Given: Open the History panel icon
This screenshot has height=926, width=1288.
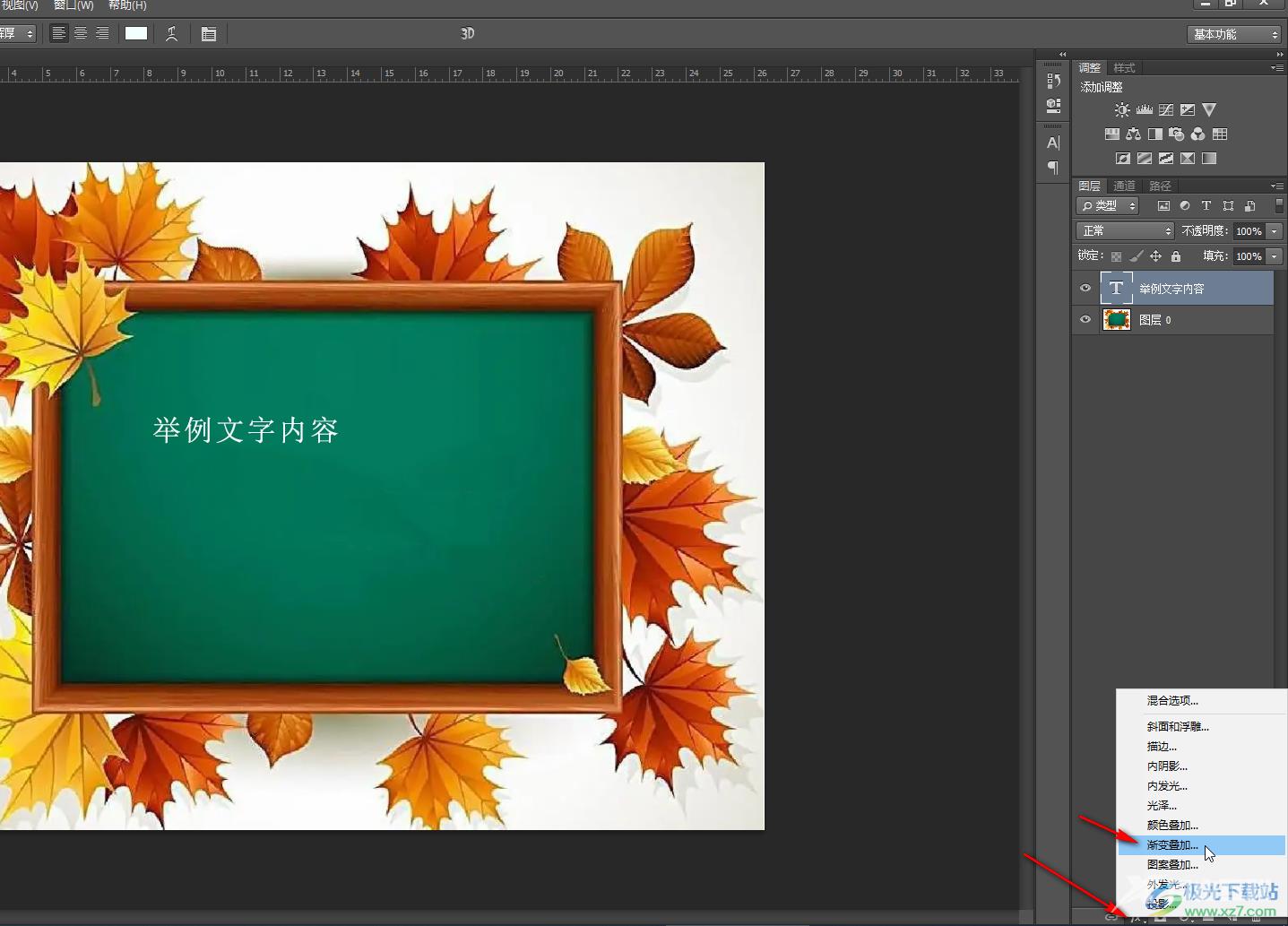Looking at the screenshot, I should (1053, 81).
